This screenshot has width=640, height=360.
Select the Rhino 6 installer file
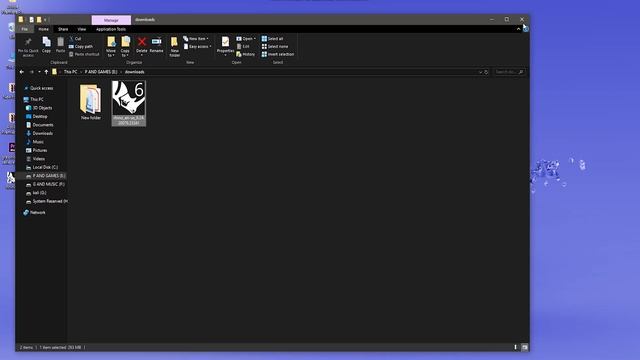tap(129, 104)
